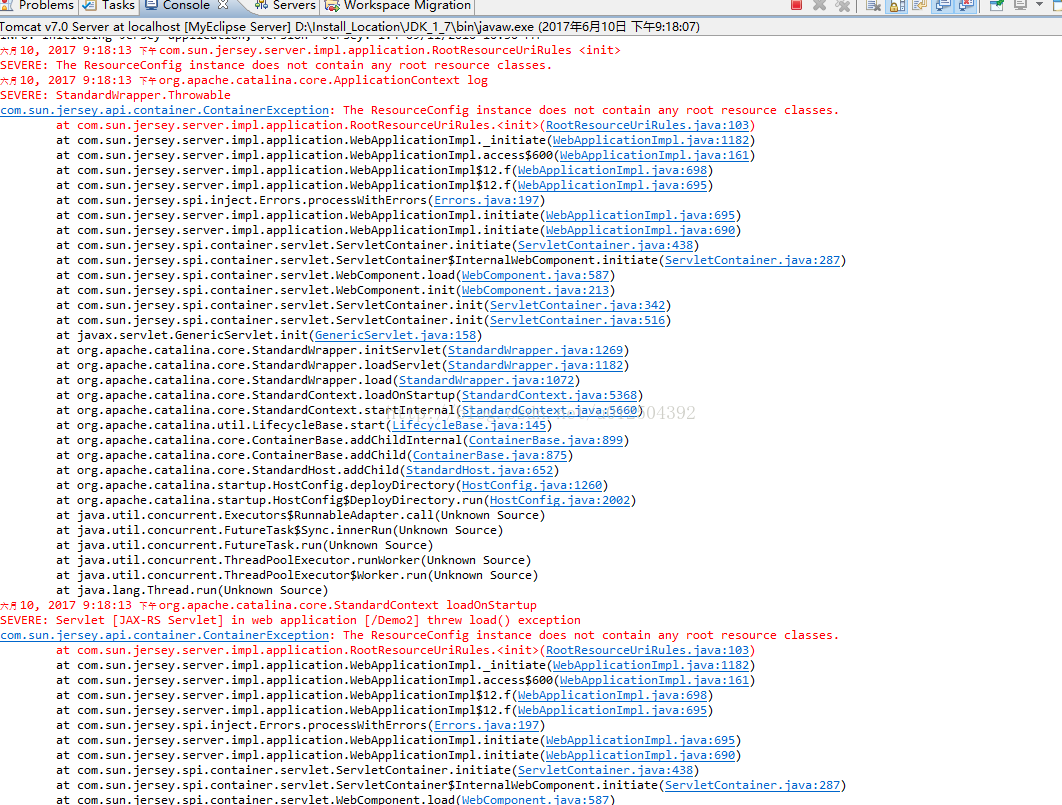Screen dimensions: 1062x805
Task: Toggle console Scroll Lock padlock icon
Action: point(897,6)
